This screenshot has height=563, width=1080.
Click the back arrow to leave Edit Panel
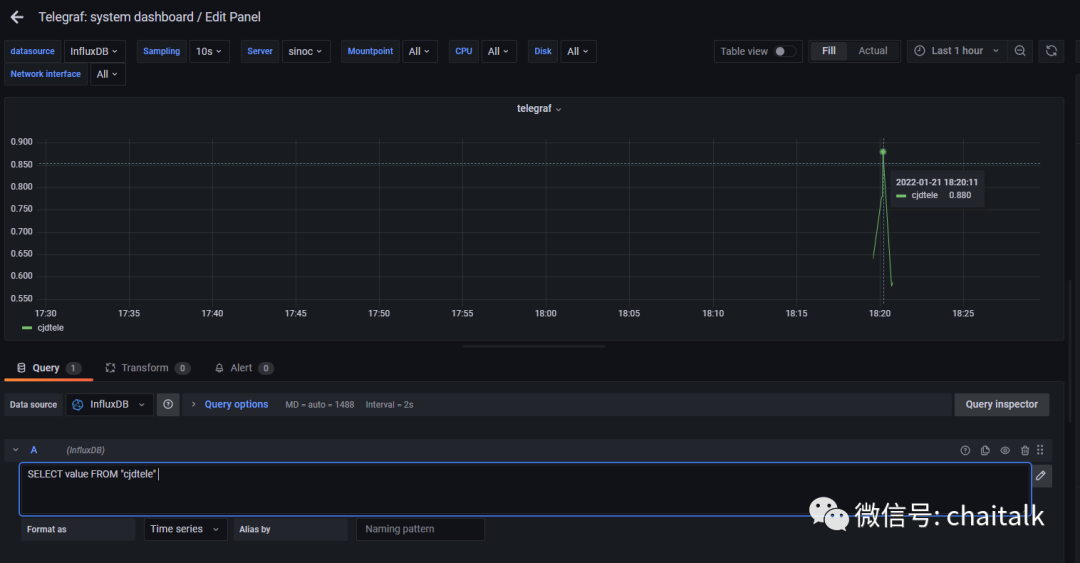point(16,17)
